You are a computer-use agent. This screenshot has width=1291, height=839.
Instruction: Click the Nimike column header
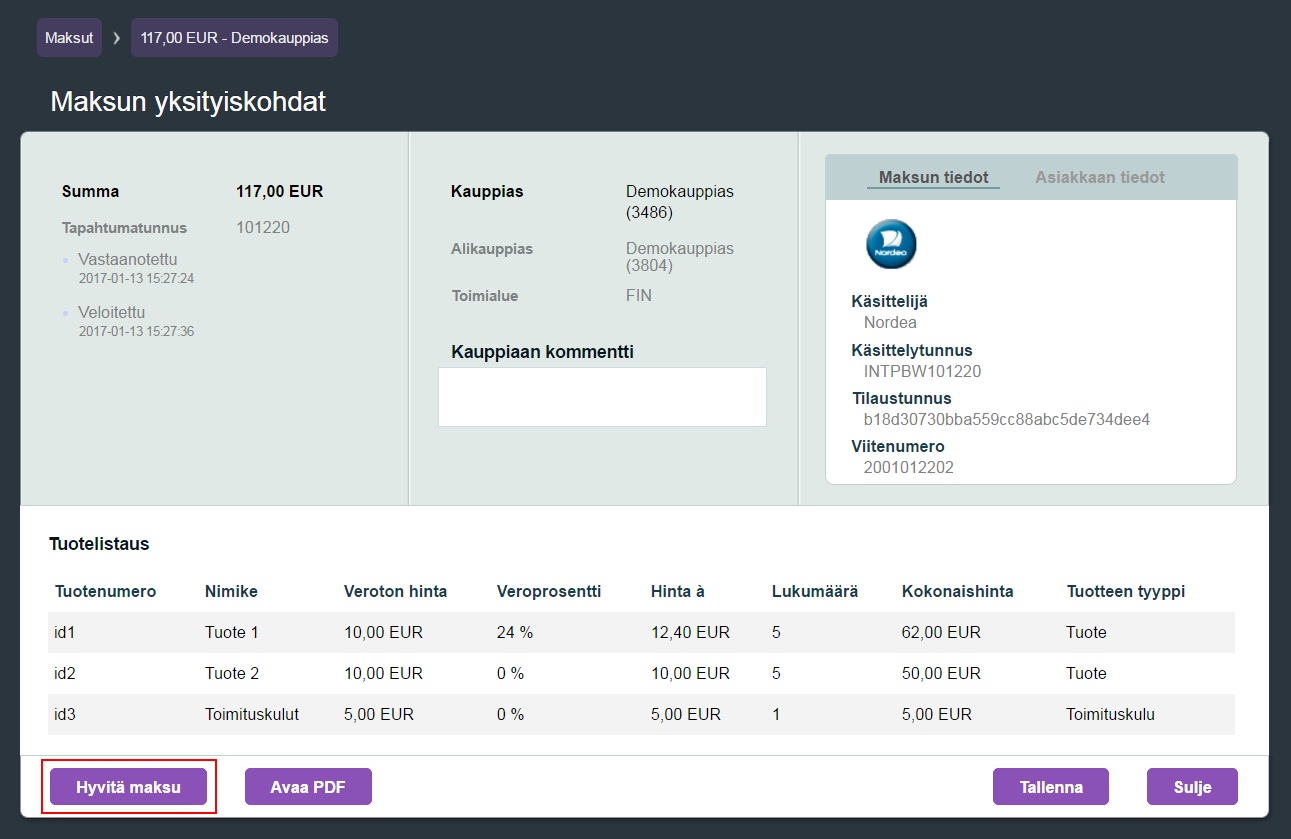point(231,592)
